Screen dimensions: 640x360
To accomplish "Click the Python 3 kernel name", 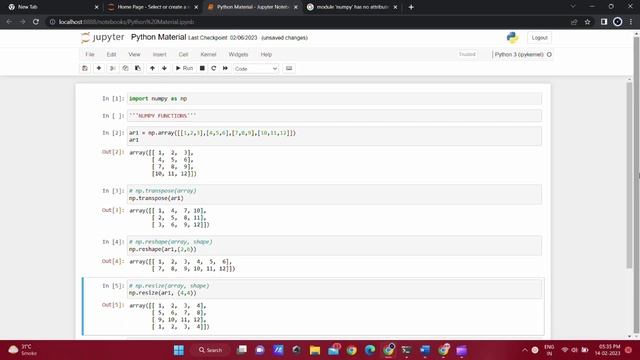I will (x=519, y=54).
